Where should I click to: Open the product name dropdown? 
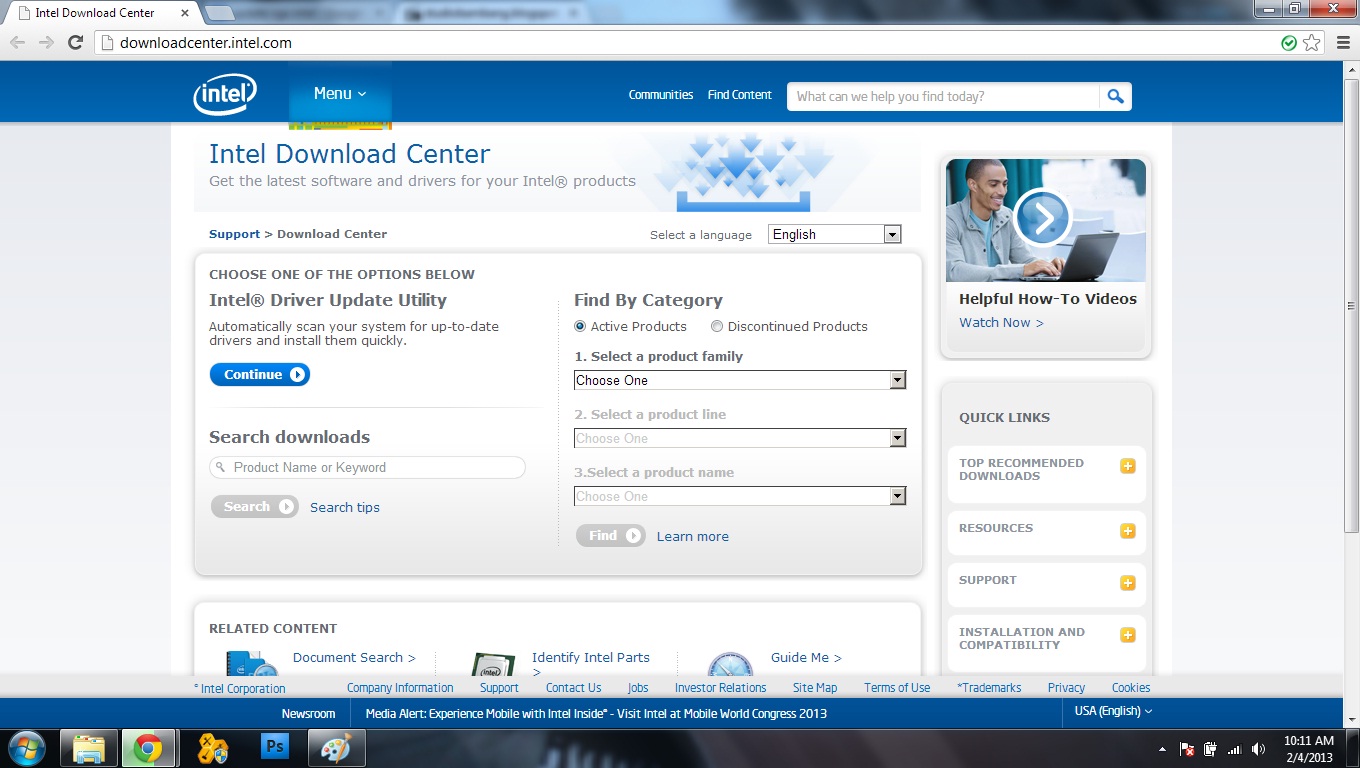point(740,496)
